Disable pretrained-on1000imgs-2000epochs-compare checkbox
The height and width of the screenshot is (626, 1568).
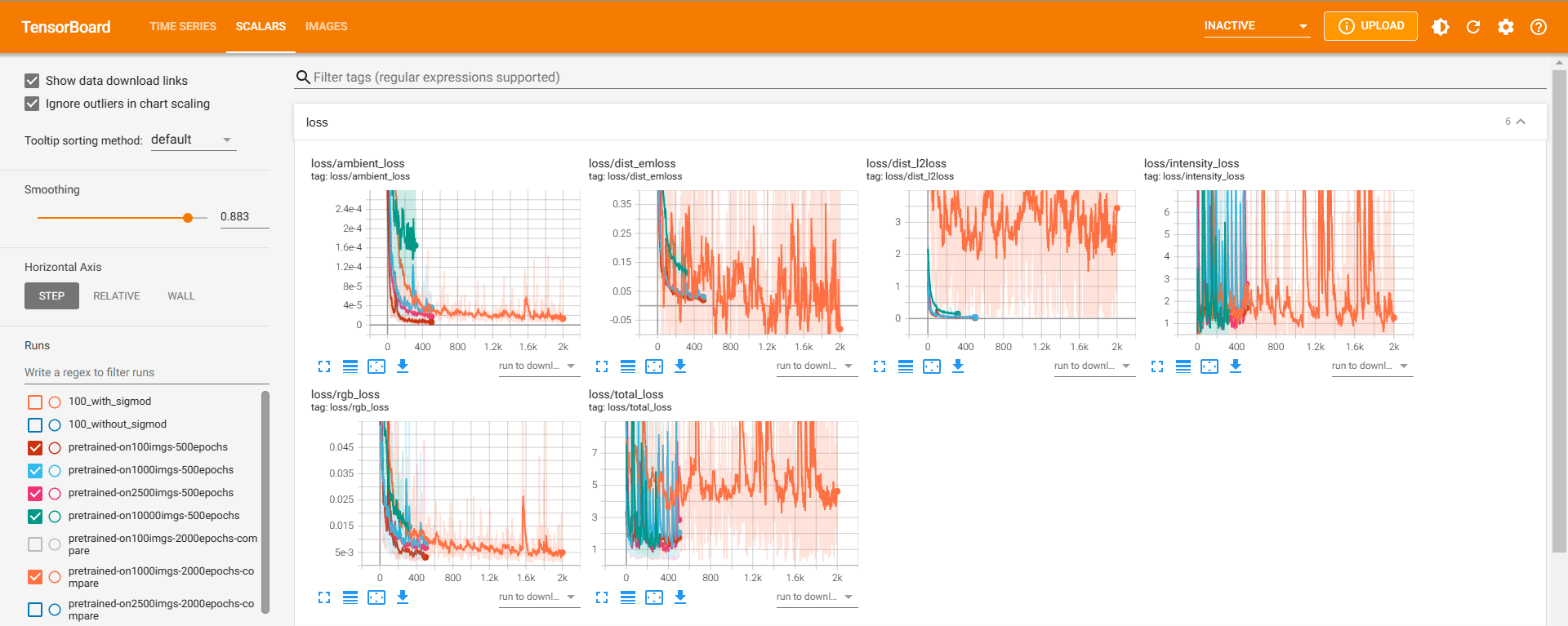pos(35,577)
